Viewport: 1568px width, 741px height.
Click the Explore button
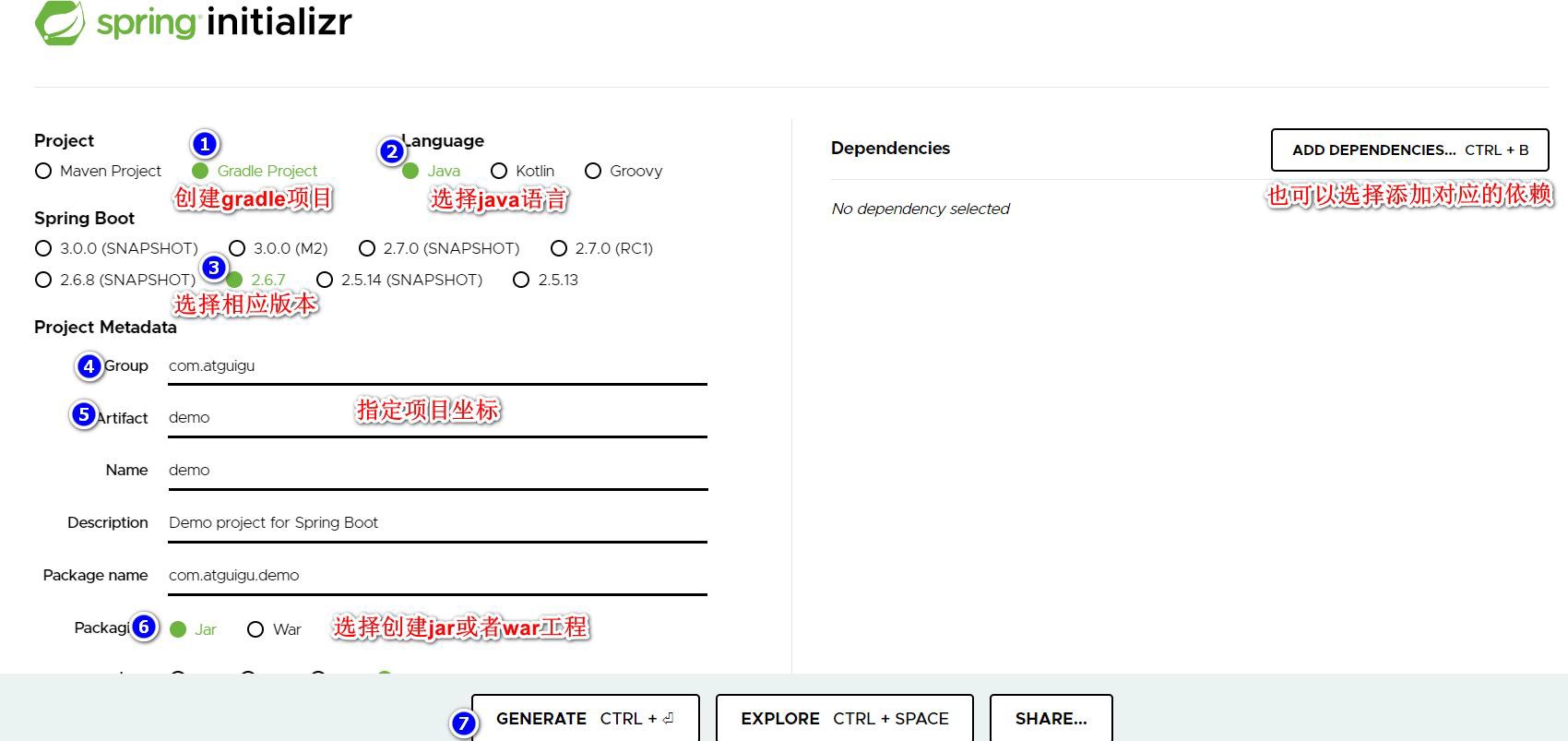[845, 718]
